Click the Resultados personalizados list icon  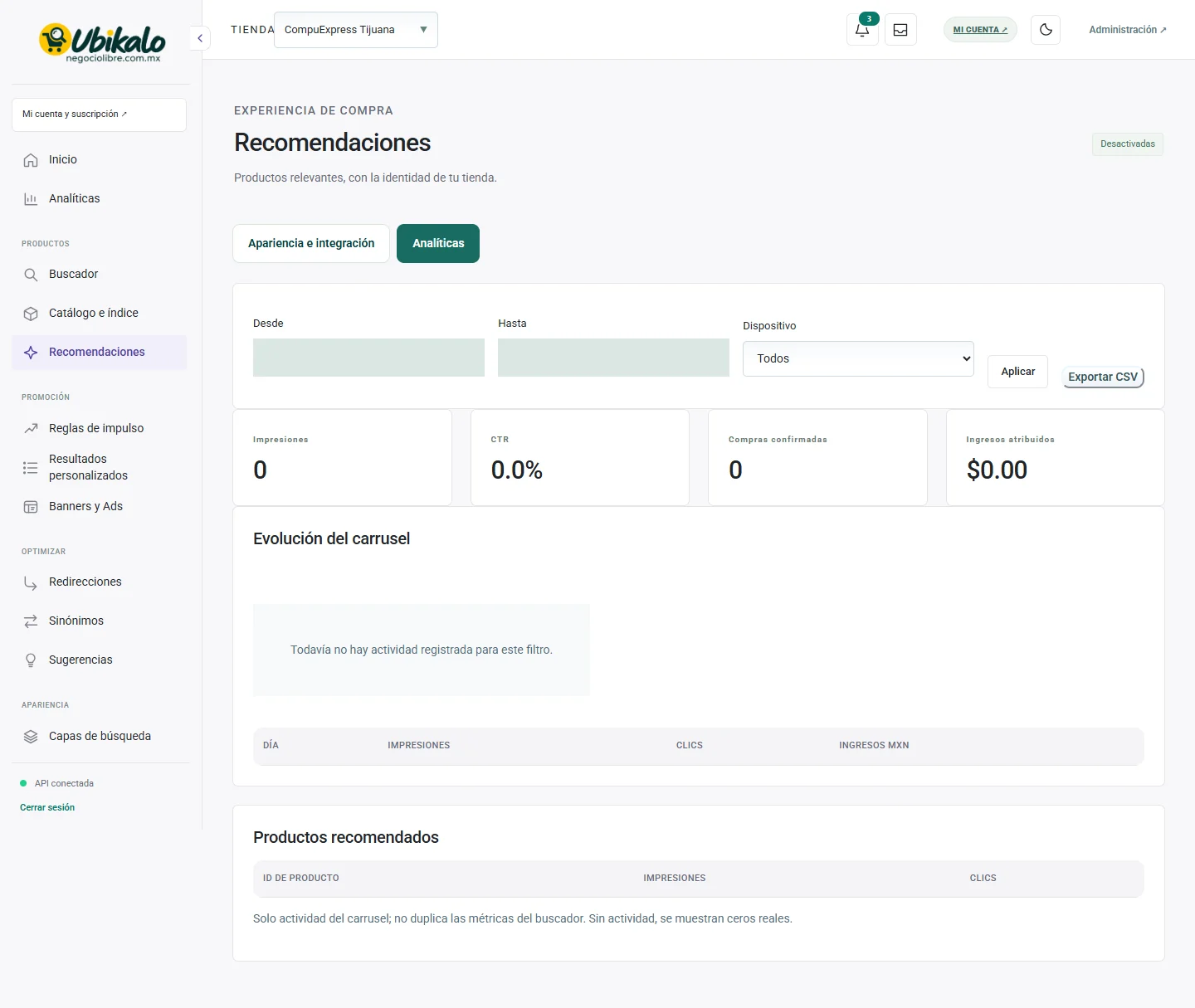coord(31,468)
